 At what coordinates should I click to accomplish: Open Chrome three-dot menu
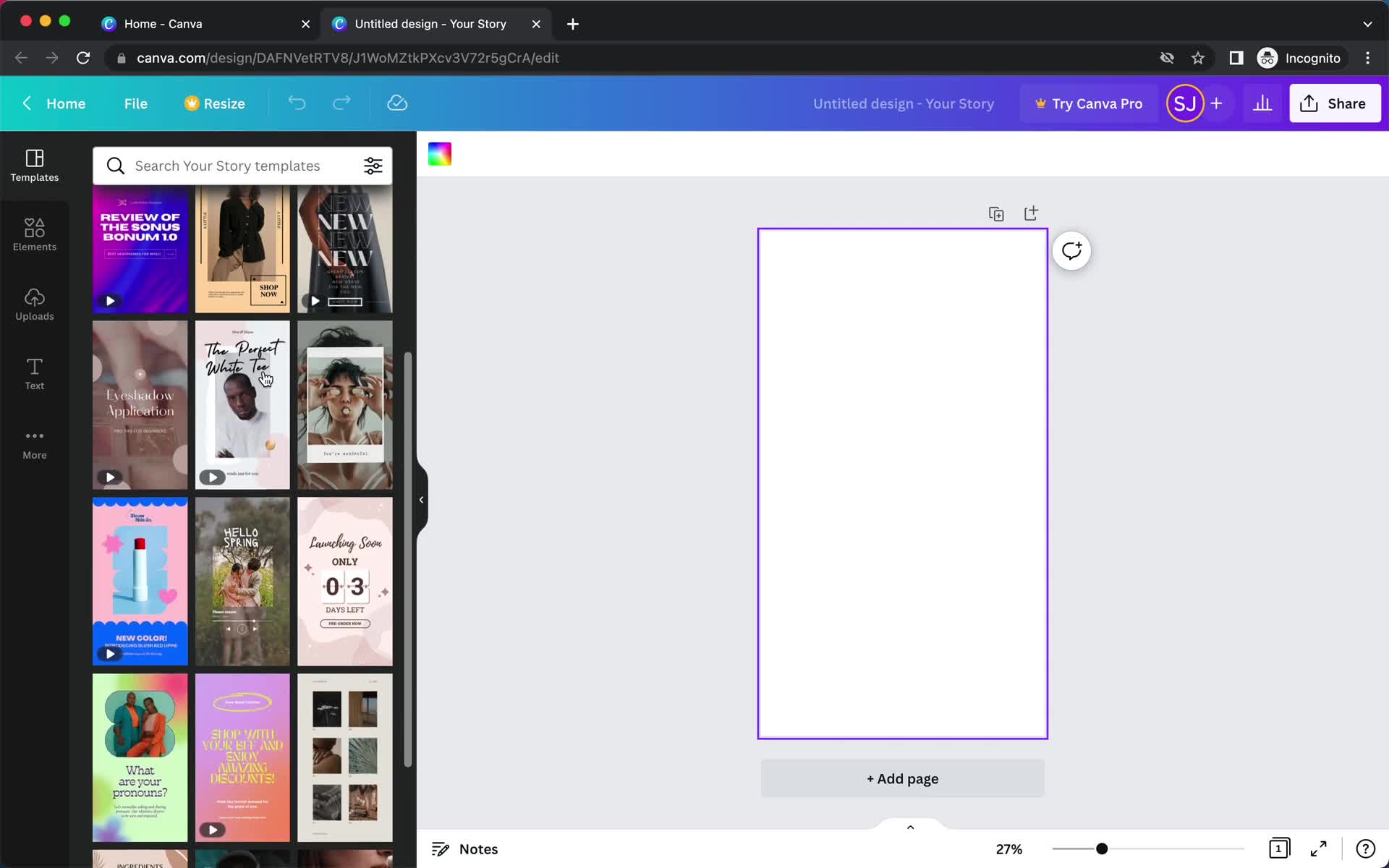coord(1367,58)
